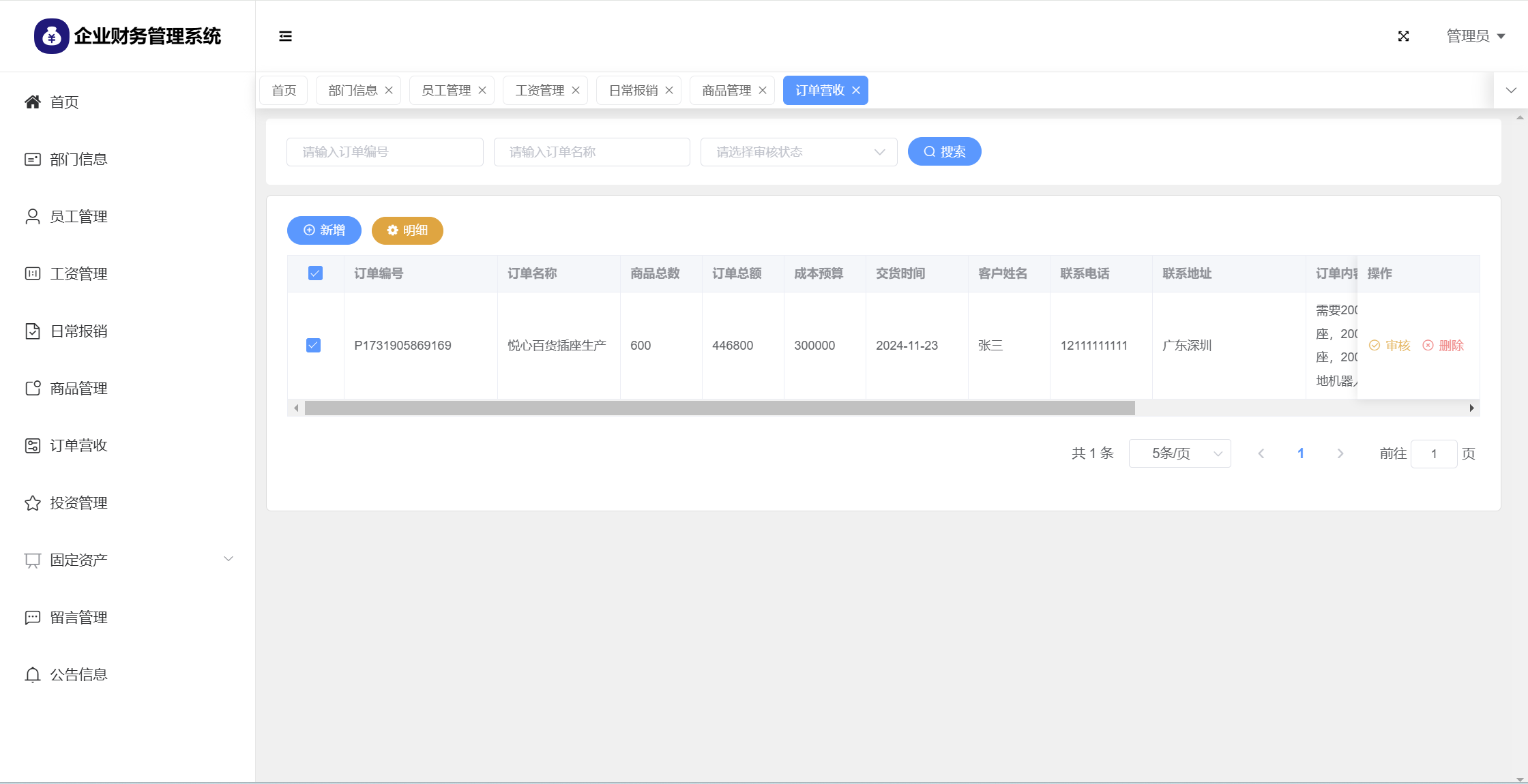Image resolution: width=1528 pixels, height=784 pixels.
Task: Click the 新增 button
Action: [324, 230]
